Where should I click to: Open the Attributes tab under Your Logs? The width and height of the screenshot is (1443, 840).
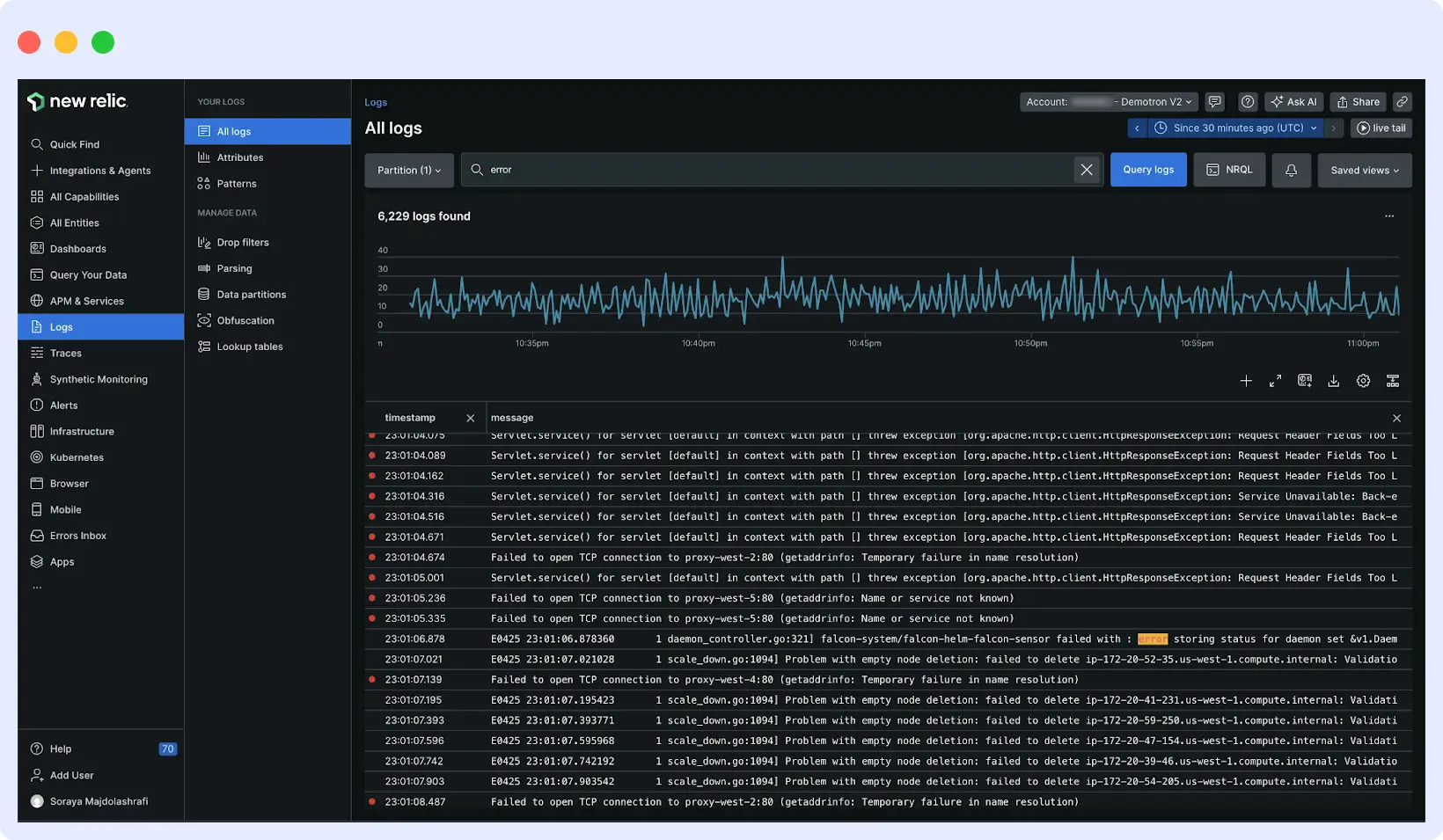click(238, 157)
